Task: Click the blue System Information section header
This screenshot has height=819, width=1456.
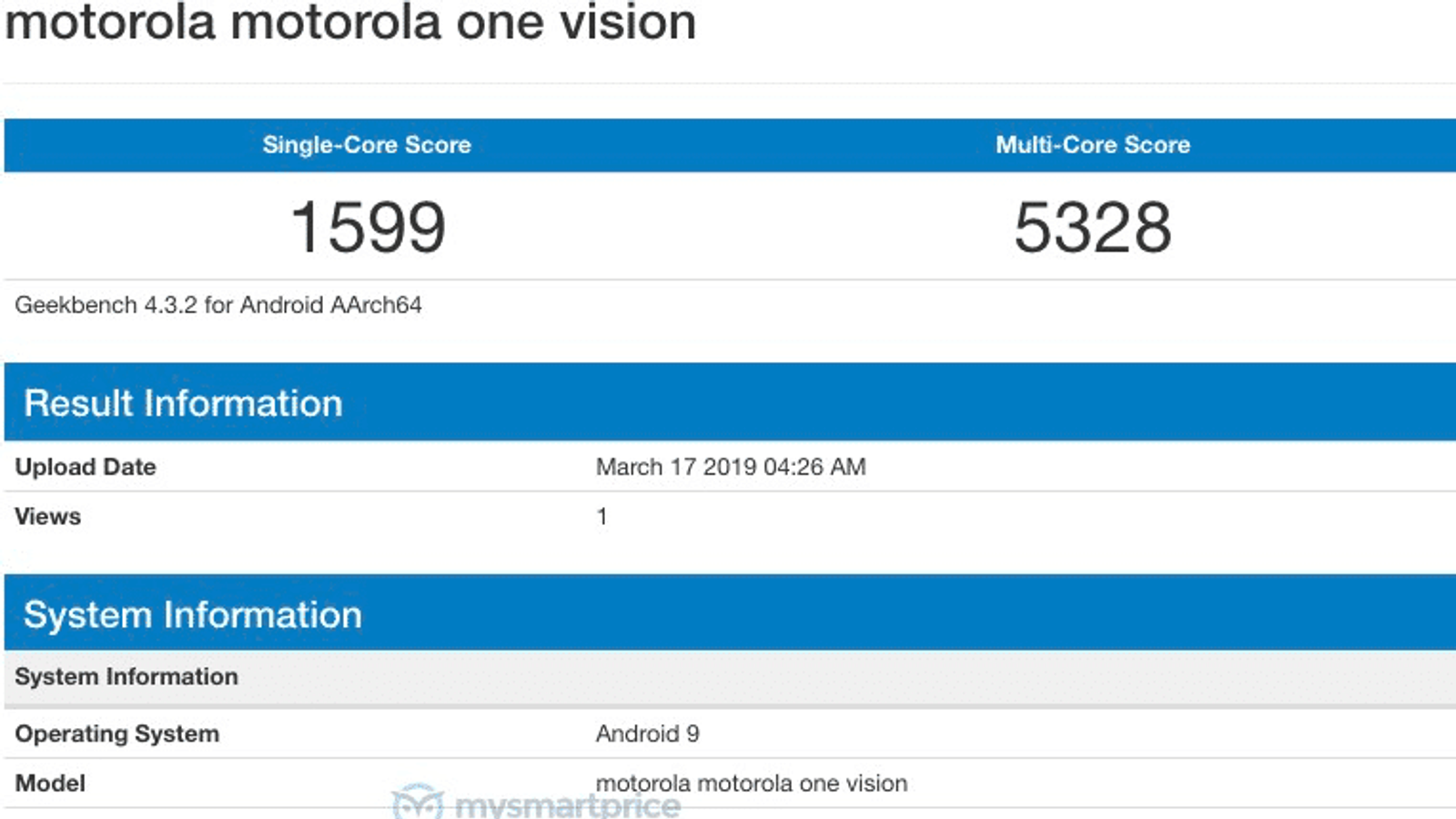Action: point(193,614)
